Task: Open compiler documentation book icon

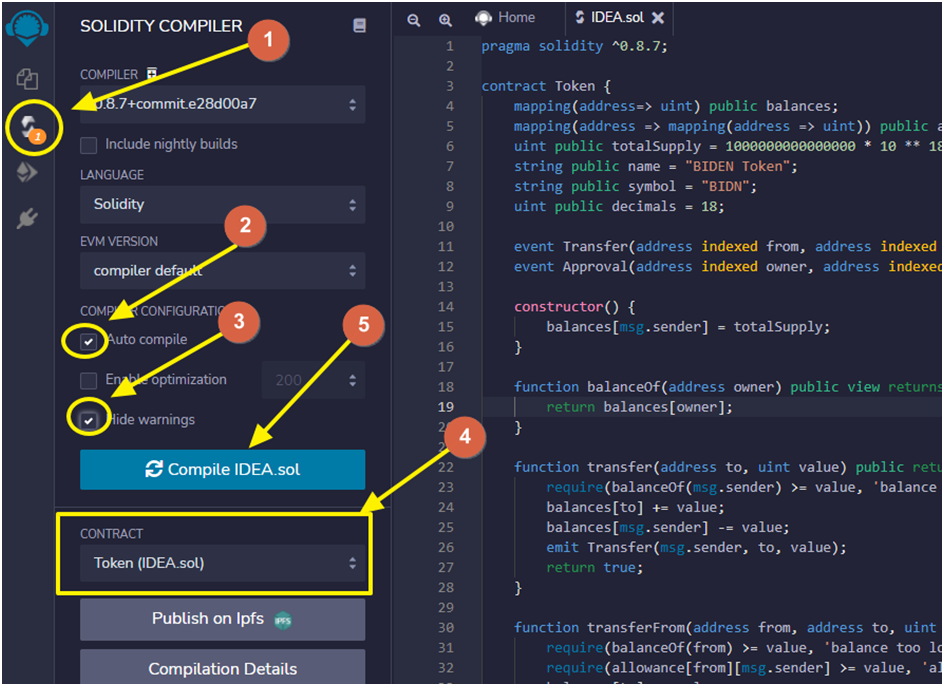Action: point(359,25)
